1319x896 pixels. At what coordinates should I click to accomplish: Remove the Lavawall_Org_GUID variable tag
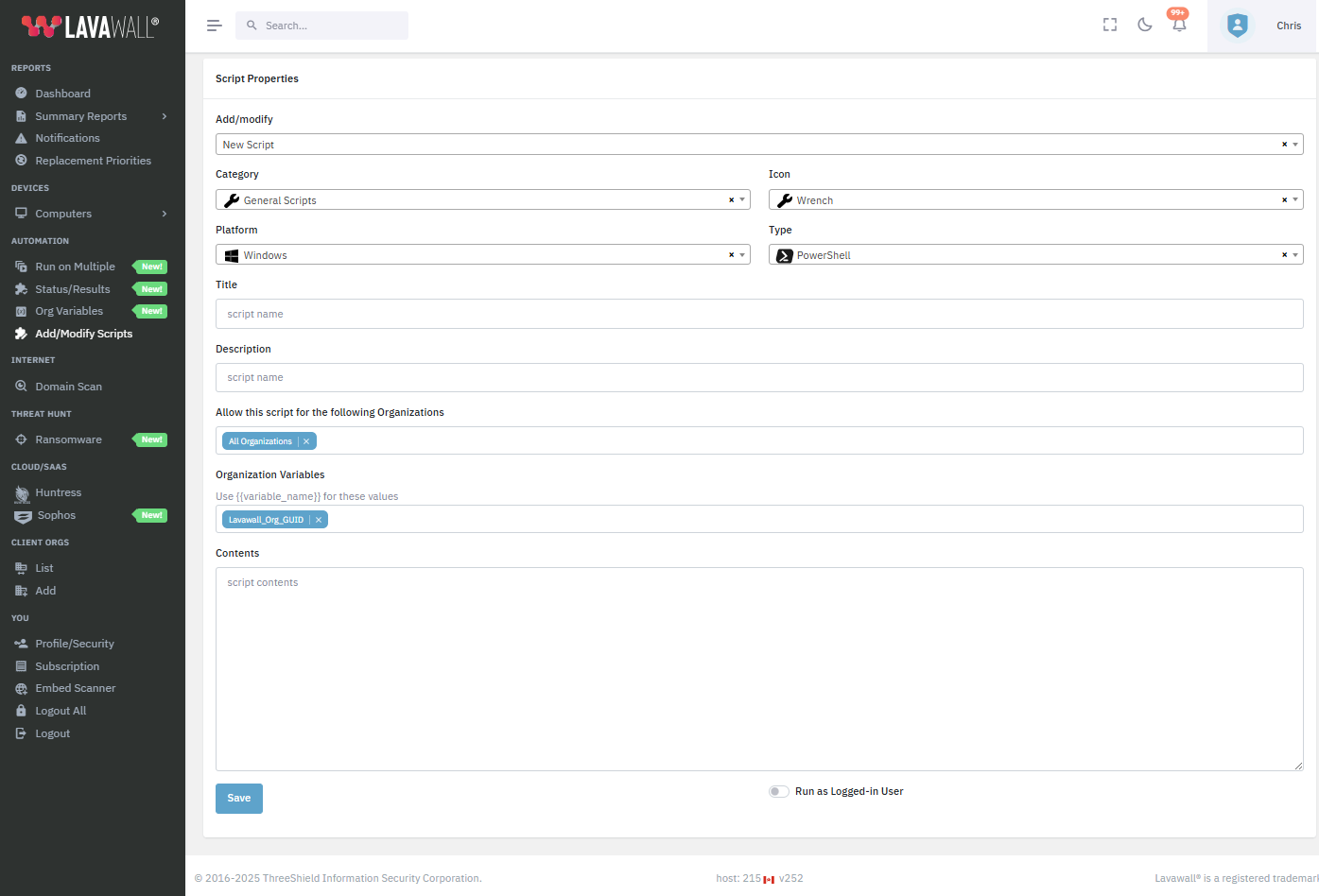(319, 520)
